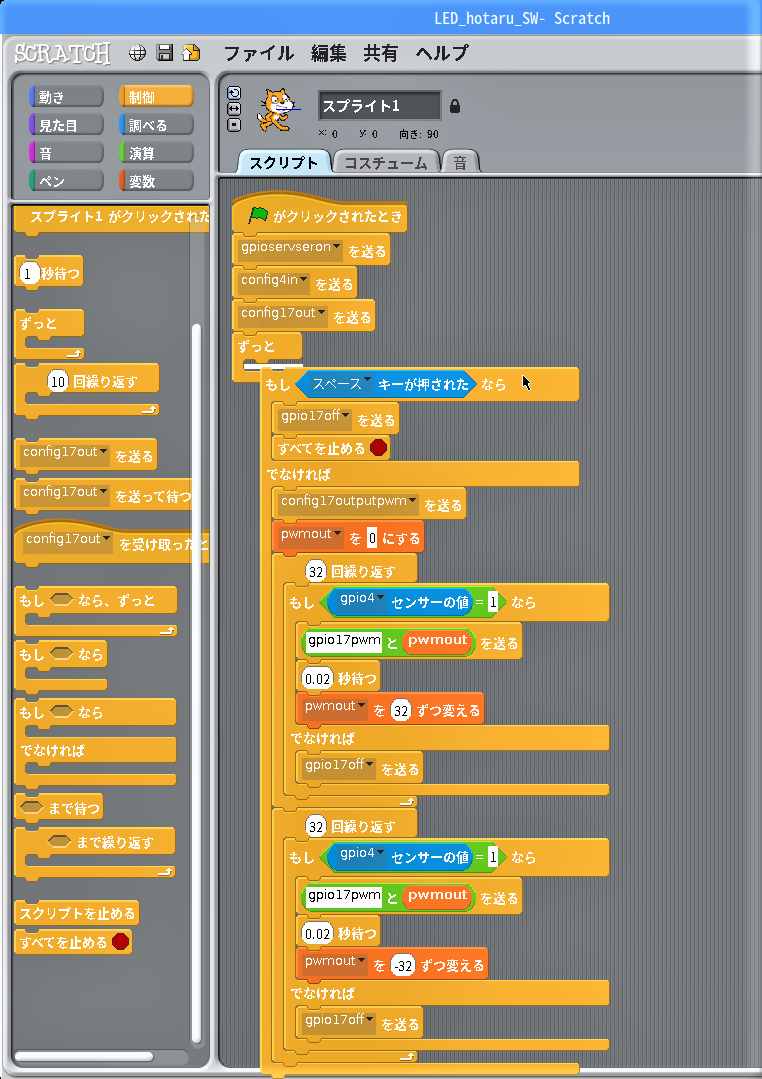Switch to the コスチューム tab
The height and width of the screenshot is (1079, 762).
coord(385,162)
